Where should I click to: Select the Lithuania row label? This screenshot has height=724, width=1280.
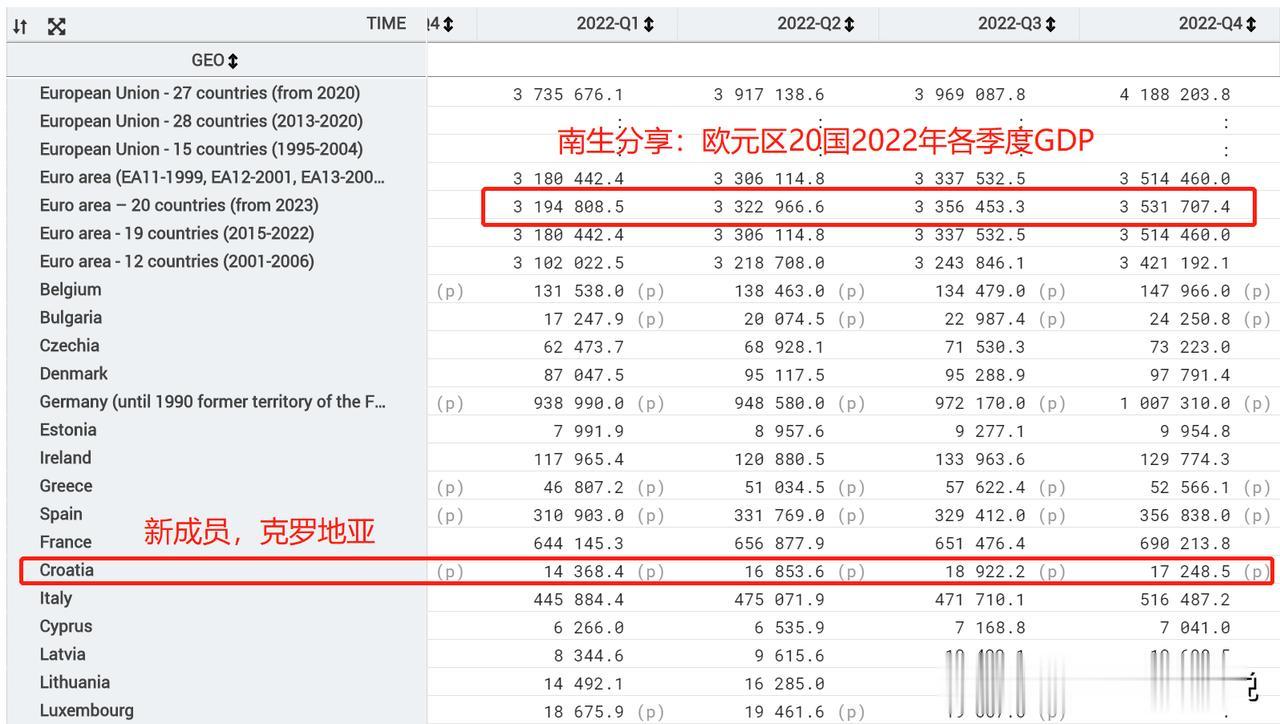(74, 681)
